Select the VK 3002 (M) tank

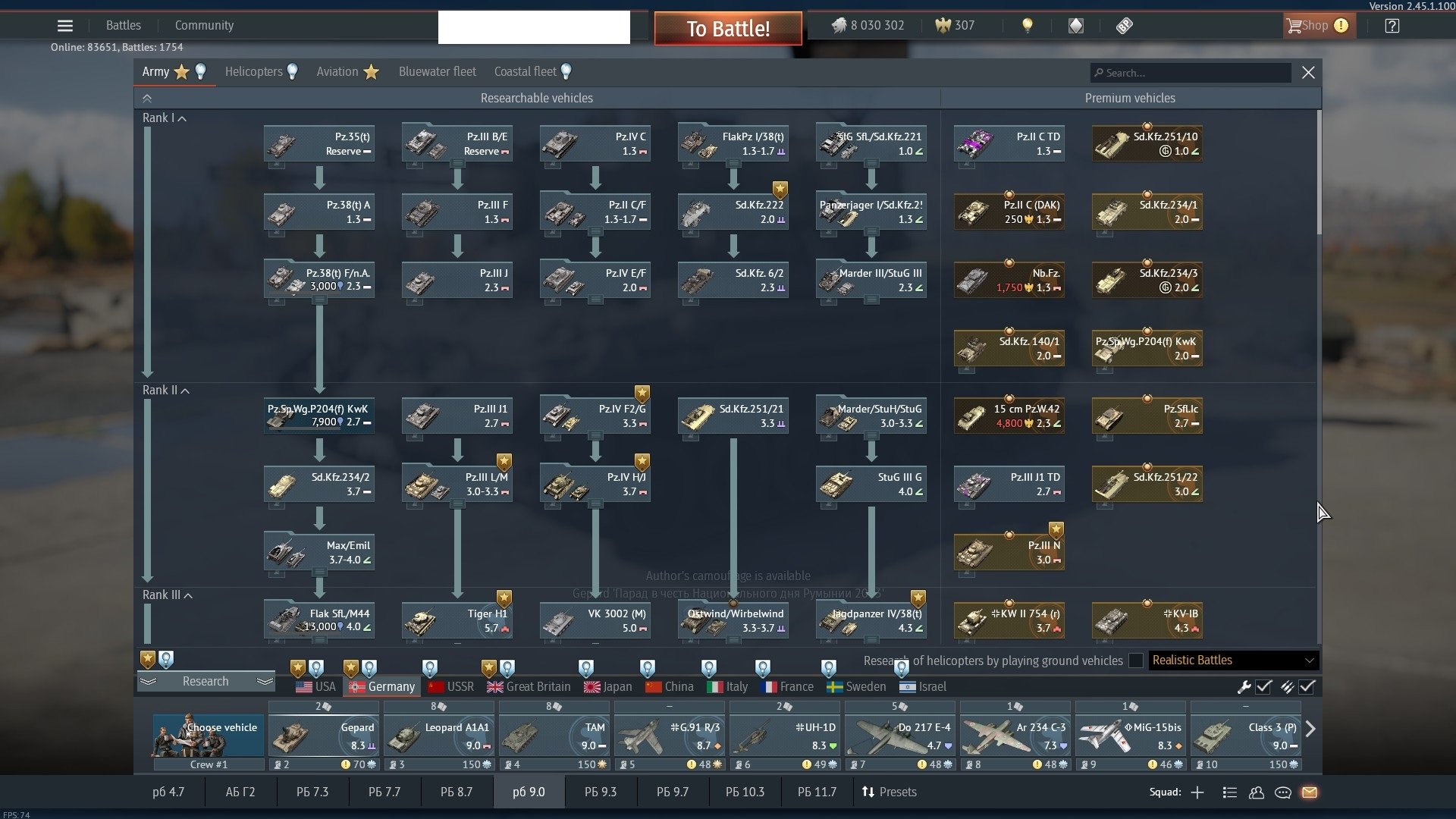[x=595, y=620]
